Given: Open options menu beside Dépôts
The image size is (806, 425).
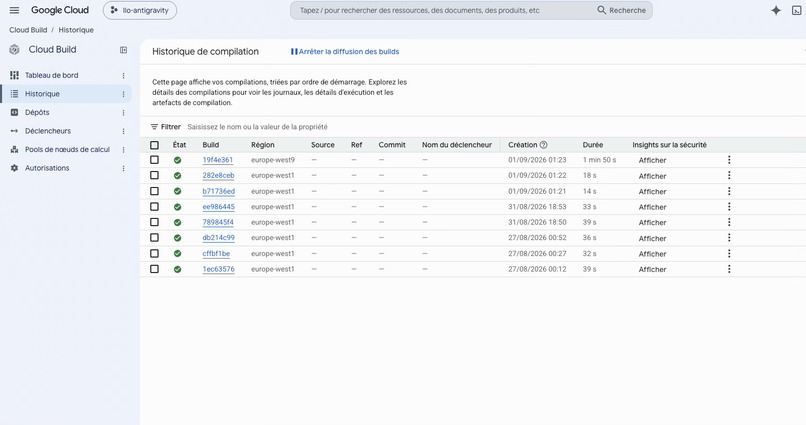Looking at the screenshot, I should pyautogui.click(x=123, y=113).
